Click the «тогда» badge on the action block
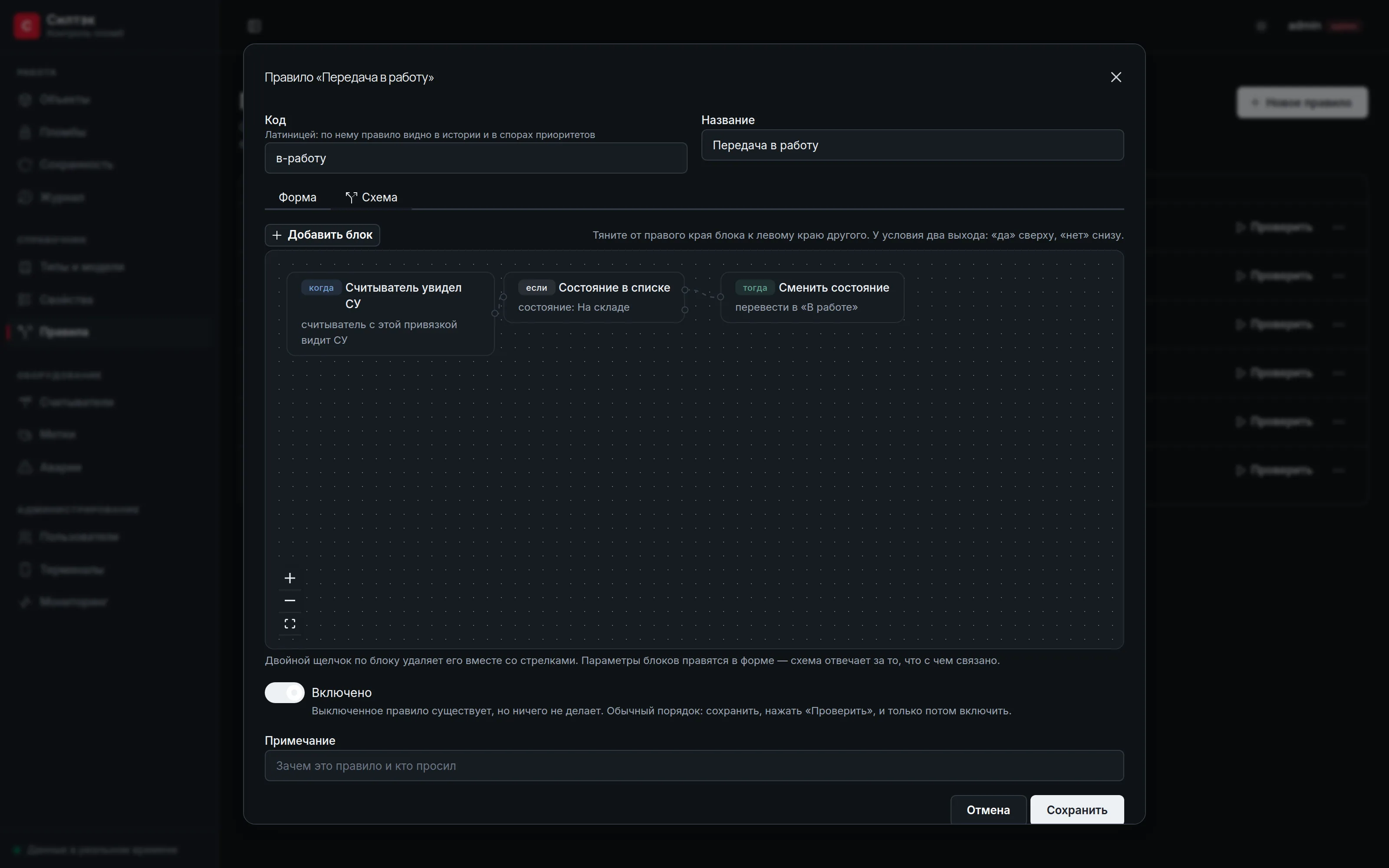Image resolution: width=1389 pixels, height=868 pixels. point(755,288)
